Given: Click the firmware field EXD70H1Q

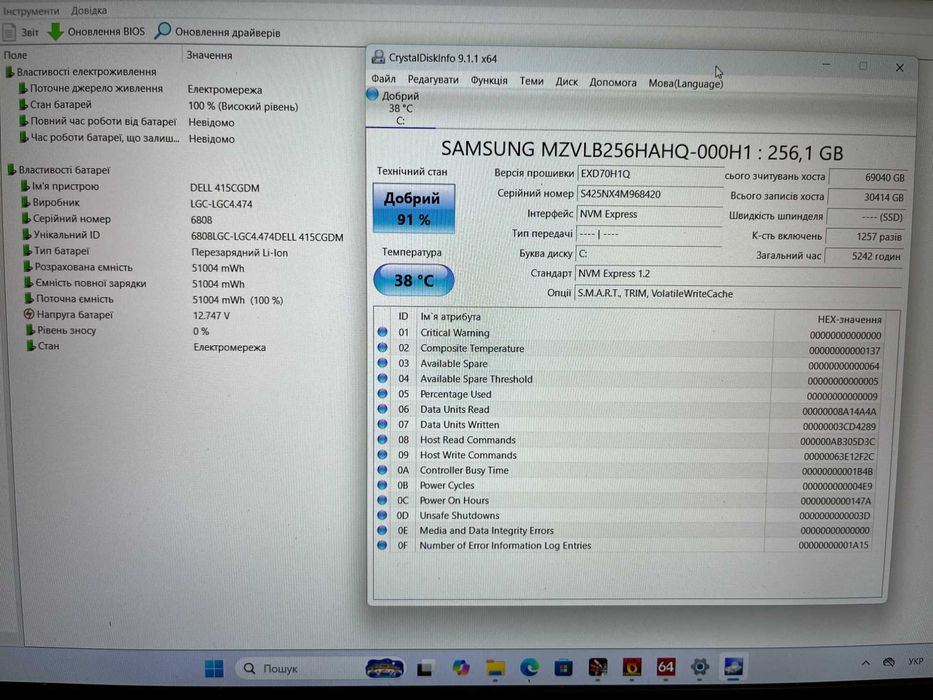Looking at the screenshot, I should point(649,174).
